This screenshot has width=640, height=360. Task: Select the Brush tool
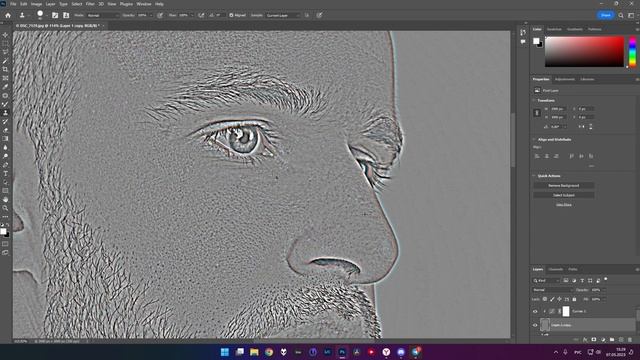tap(5, 104)
